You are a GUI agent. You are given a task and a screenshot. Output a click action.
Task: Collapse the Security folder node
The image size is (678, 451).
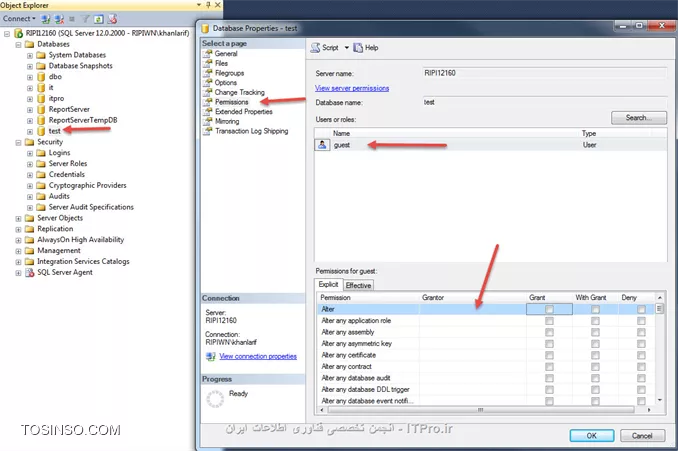click(x=18, y=142)
